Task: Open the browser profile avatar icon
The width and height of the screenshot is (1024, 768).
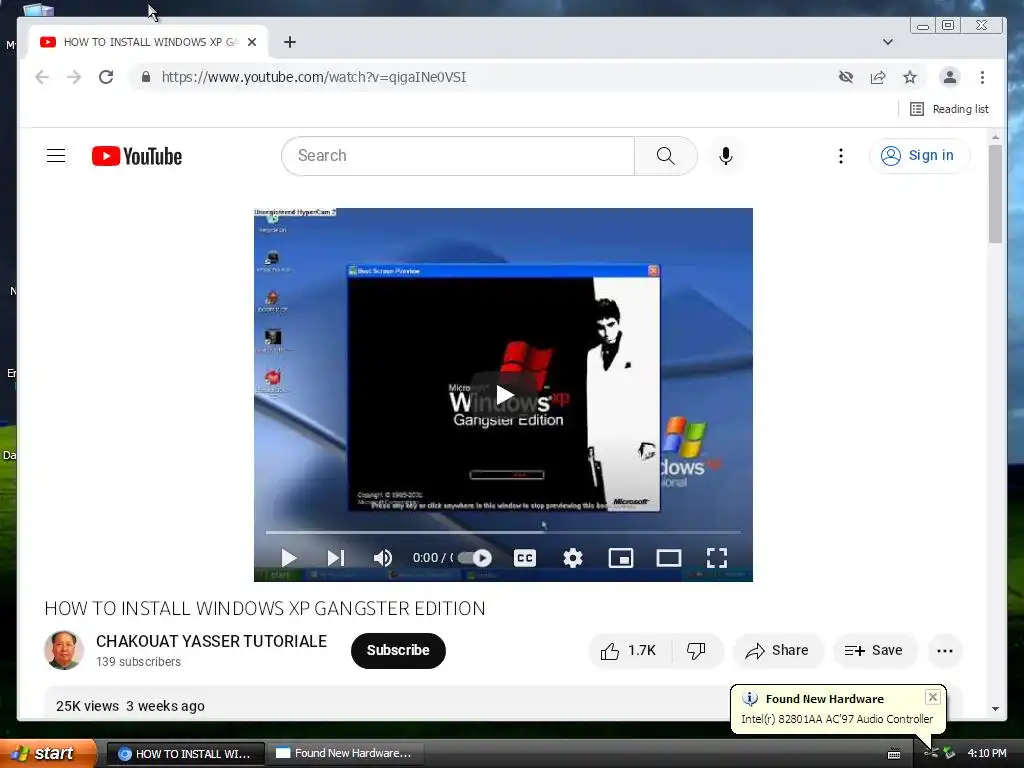Action: coord(950,77)
